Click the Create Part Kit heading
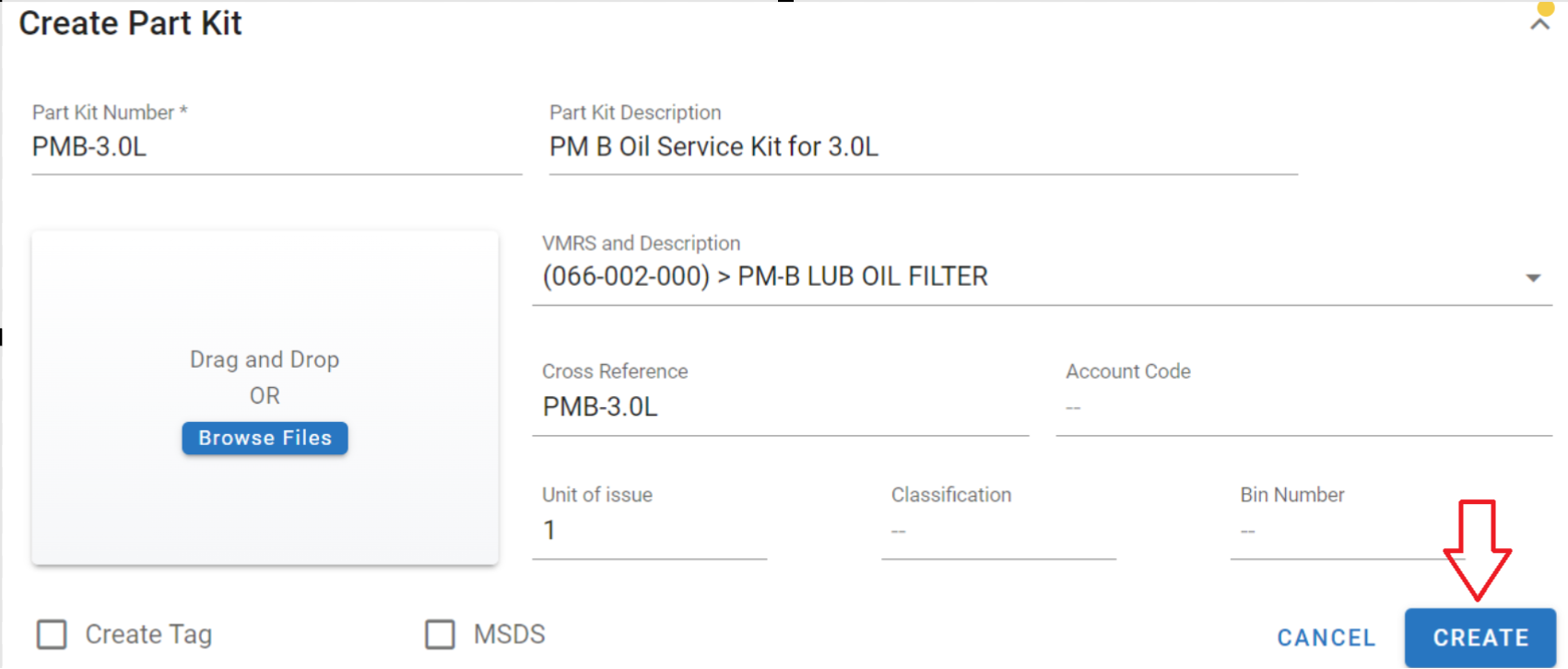The width and height of the screenshot is (1568, 669). click(x=130, y=23)
